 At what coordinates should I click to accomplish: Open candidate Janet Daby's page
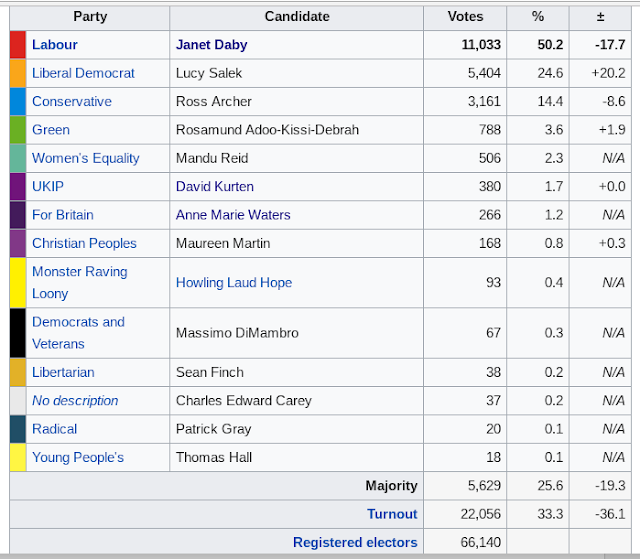tap(211, 45)
